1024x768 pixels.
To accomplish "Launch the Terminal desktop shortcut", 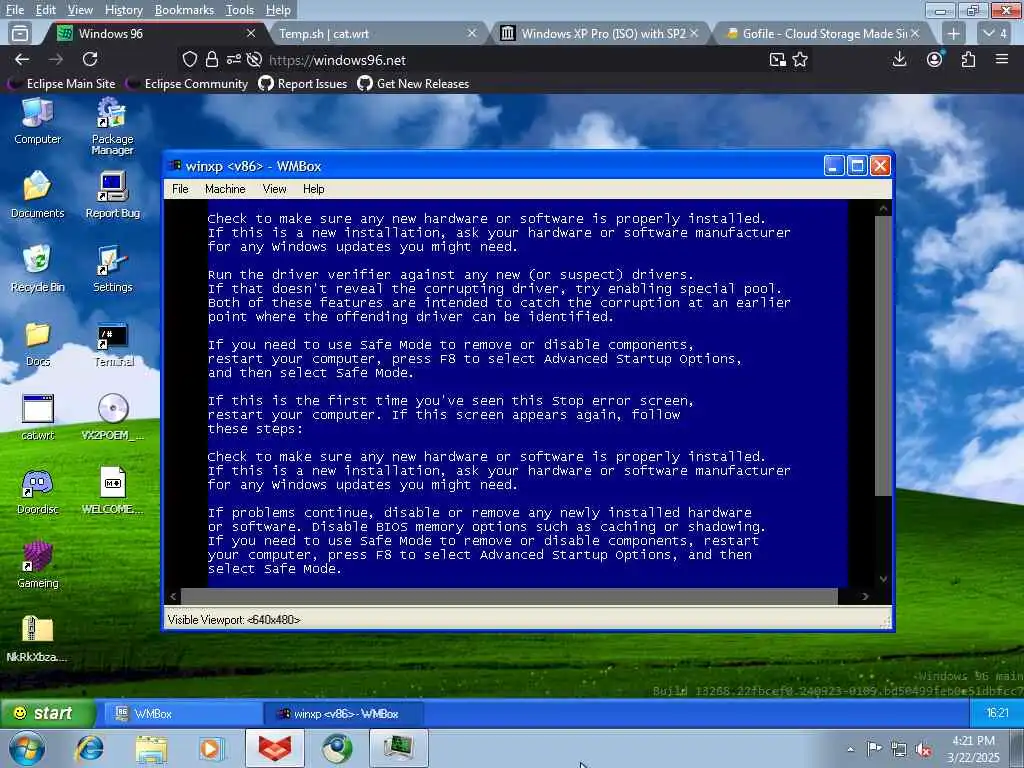I will (112, 343).
